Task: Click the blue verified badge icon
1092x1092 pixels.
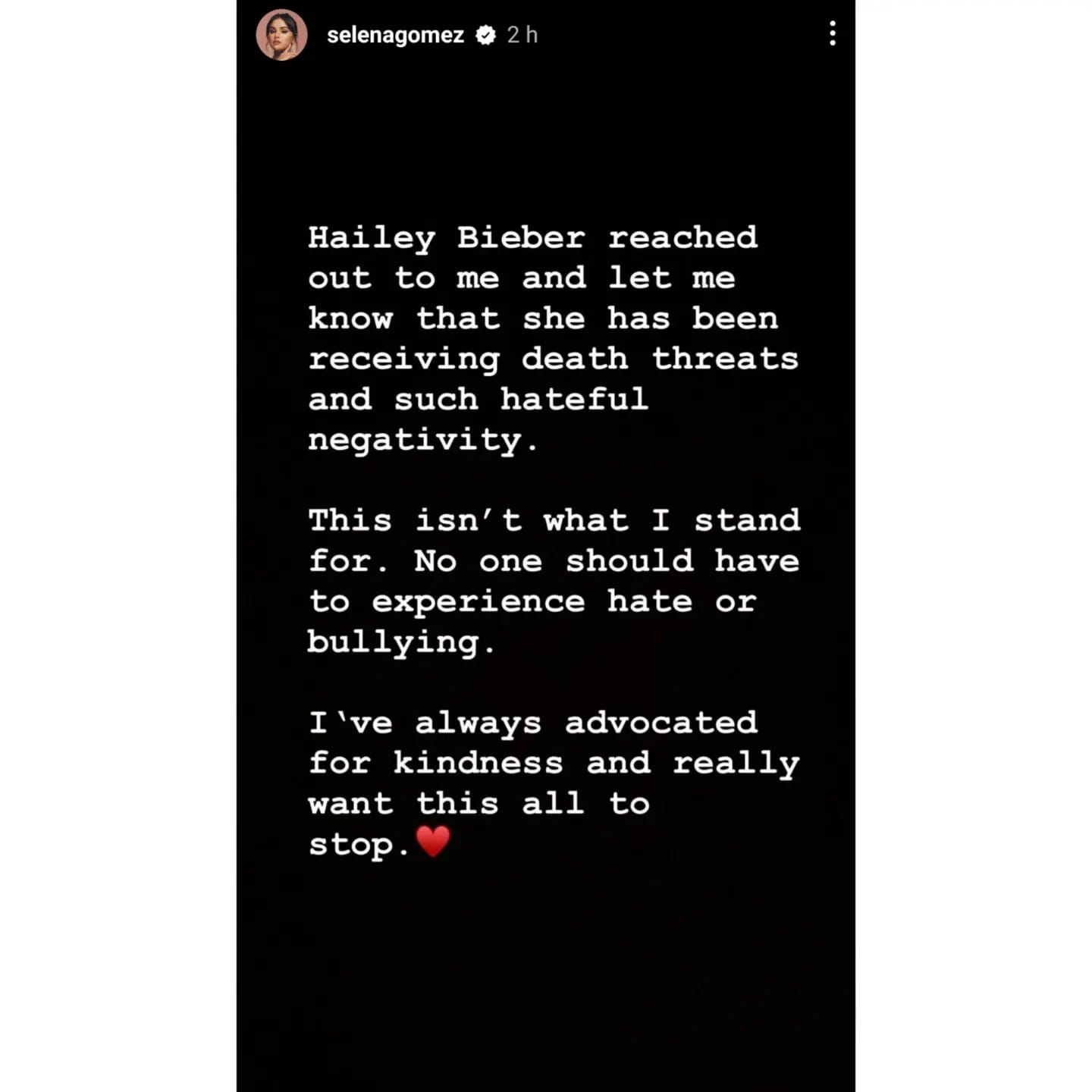Action: click(485, 35)
